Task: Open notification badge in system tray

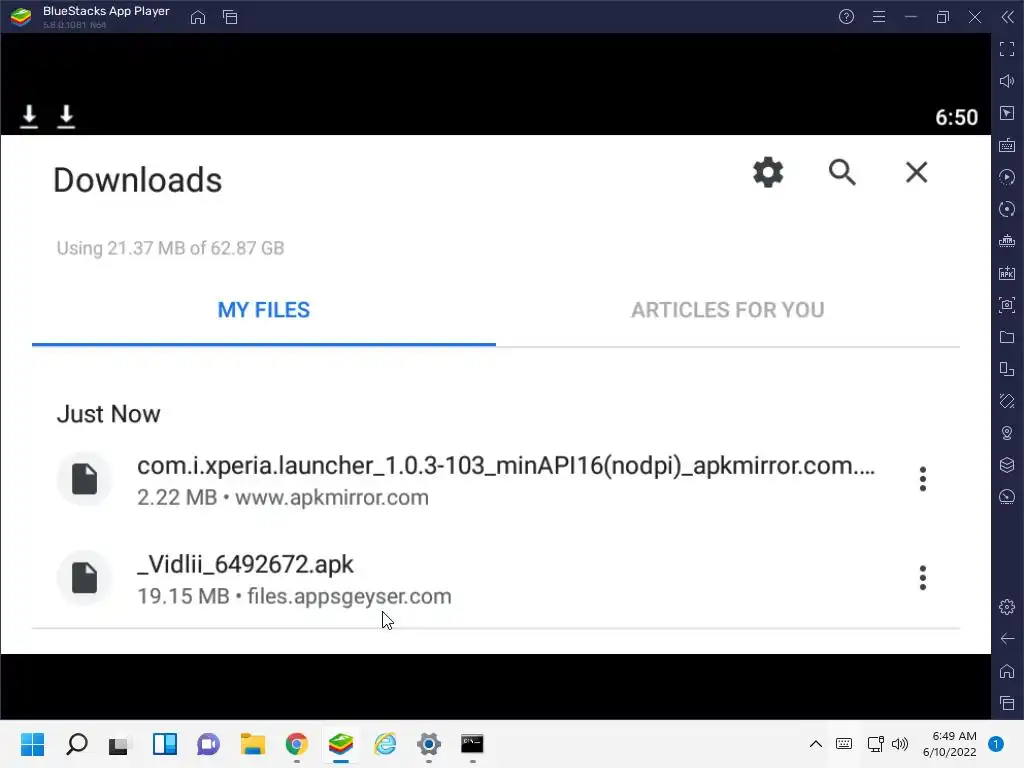Action: [x=996, y=744]
